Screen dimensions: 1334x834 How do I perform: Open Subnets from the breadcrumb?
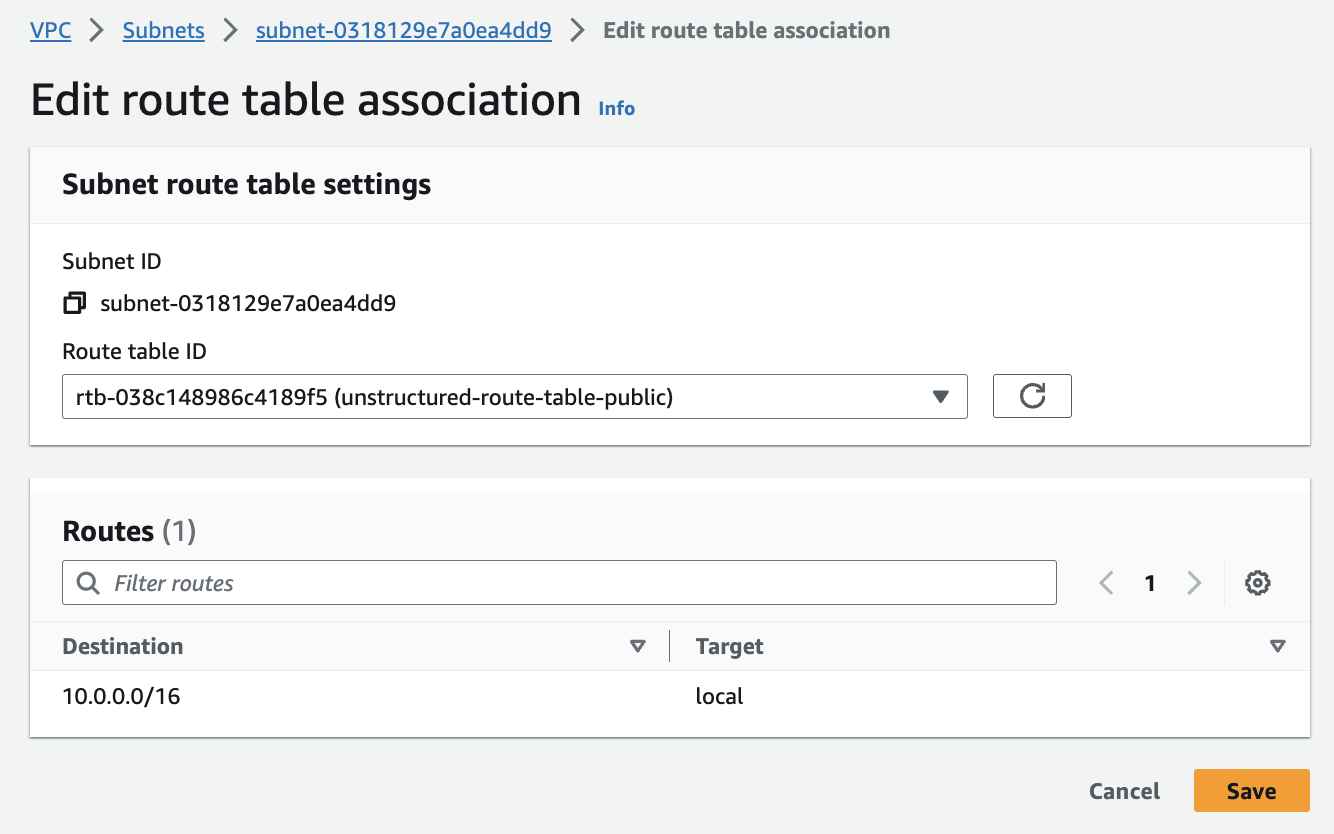(163, 30)
